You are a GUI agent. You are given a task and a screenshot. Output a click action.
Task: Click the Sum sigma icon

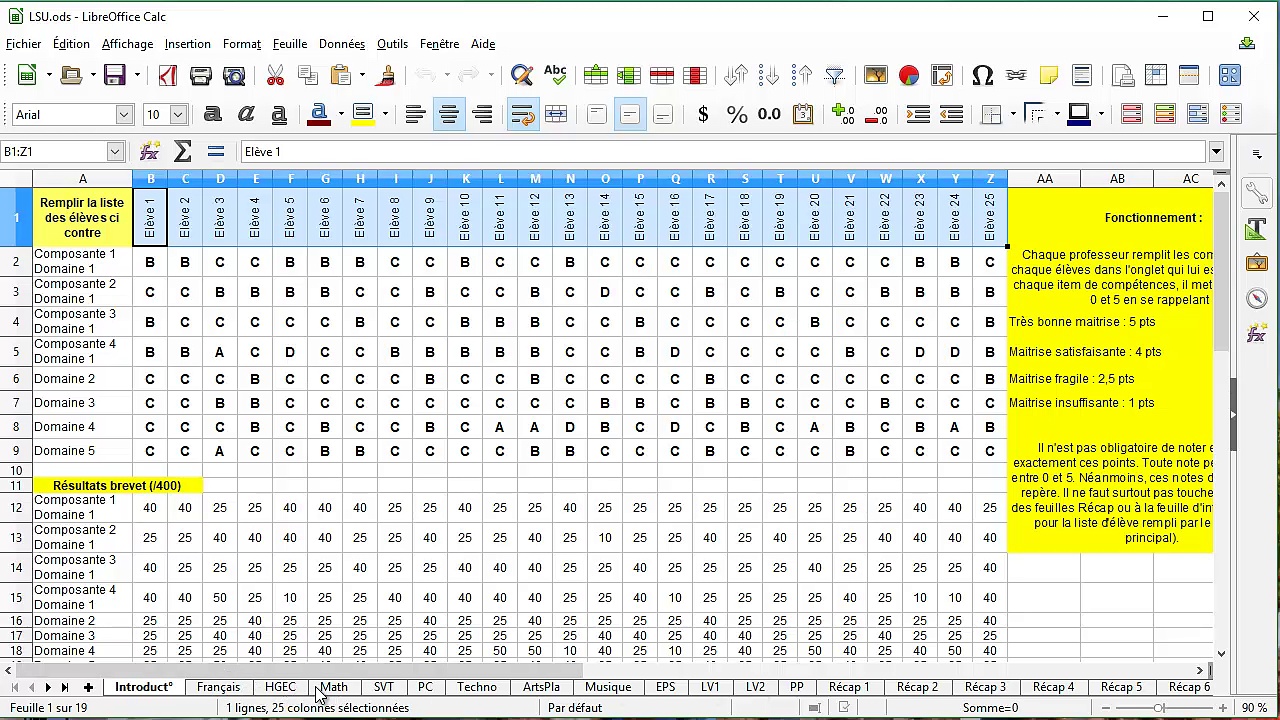tap(182, 152)
